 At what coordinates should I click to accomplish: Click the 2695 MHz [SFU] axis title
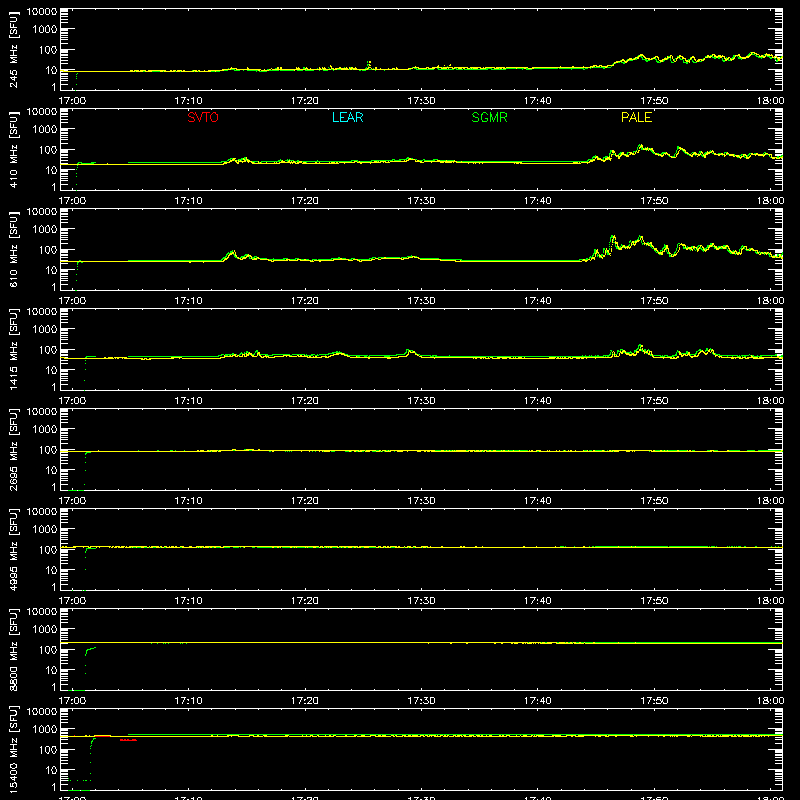pyautogui.click(x=13, y=449)
